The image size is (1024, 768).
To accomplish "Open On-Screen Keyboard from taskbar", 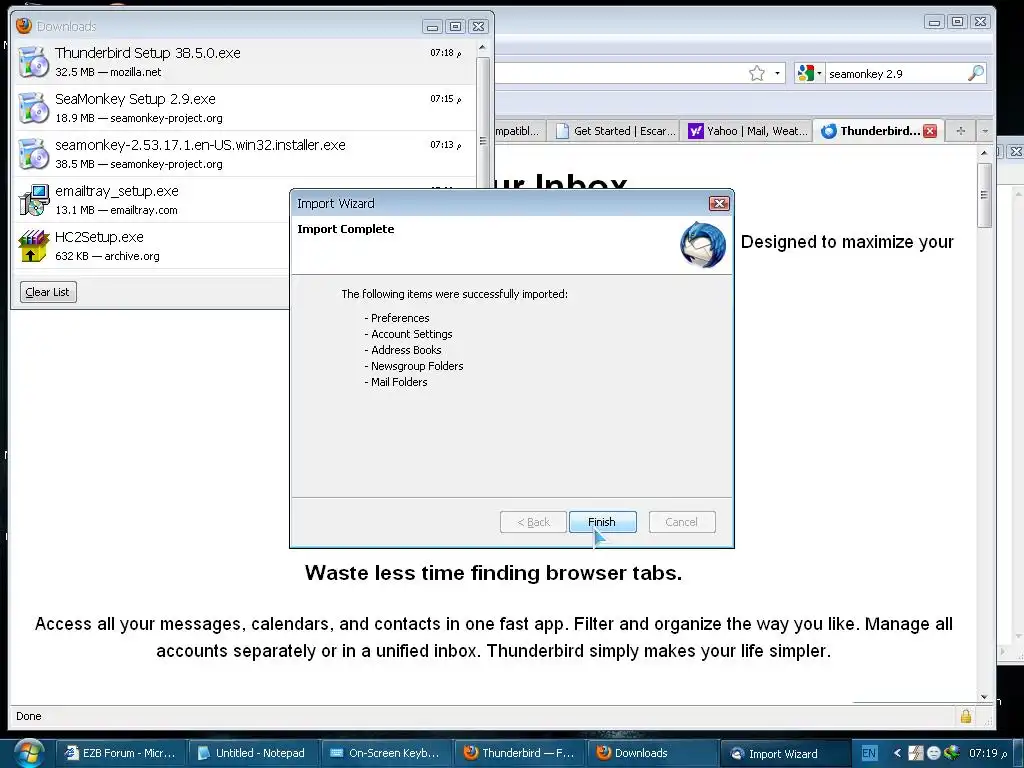I will click(x=386, y=753).
